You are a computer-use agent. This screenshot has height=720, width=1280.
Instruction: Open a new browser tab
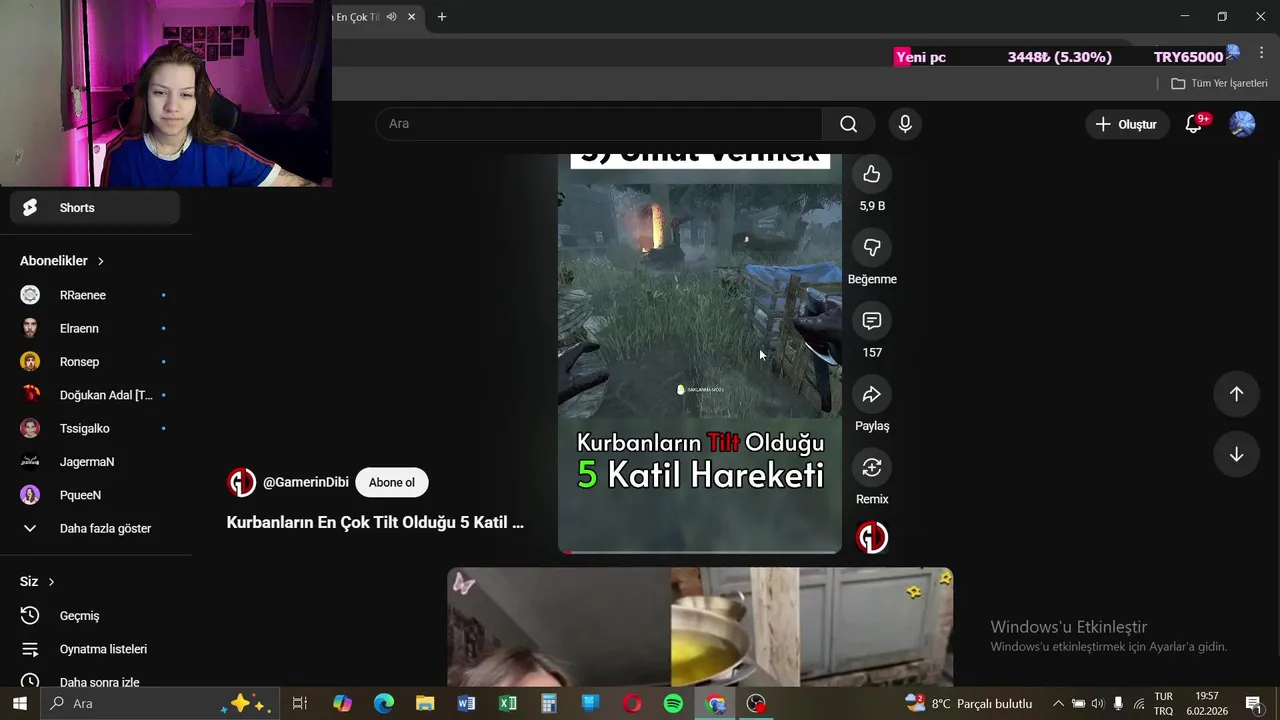click(441, 17)
